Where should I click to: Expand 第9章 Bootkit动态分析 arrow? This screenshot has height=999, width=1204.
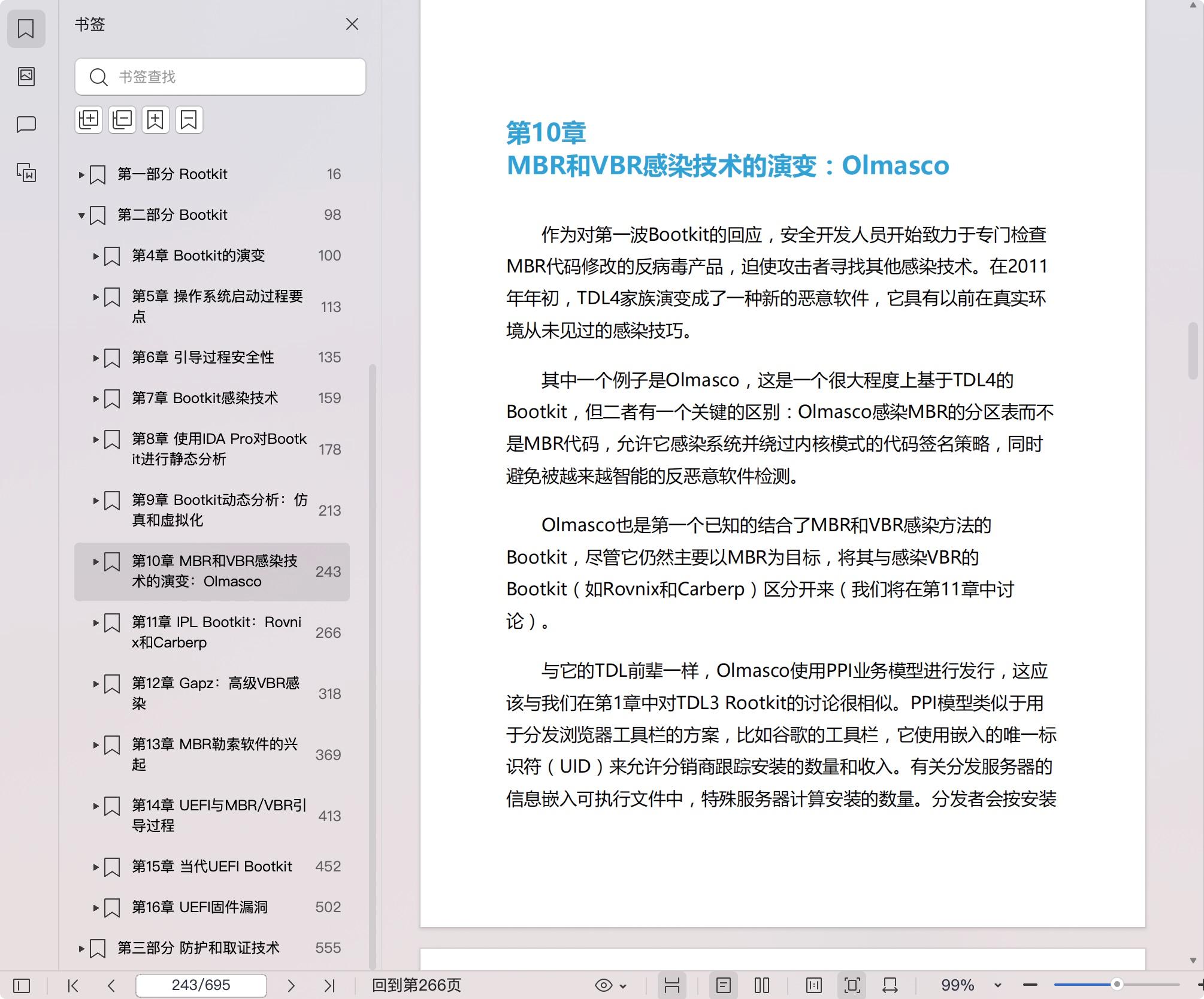click(x=96, y=500)
